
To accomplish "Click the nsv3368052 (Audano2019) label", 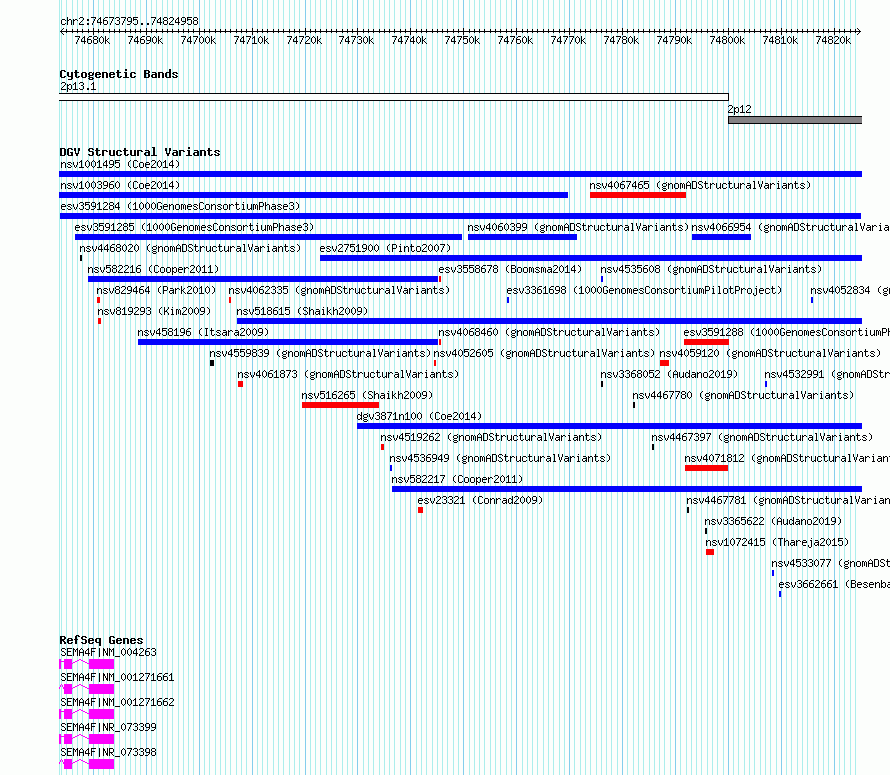I will pos(669,375).
